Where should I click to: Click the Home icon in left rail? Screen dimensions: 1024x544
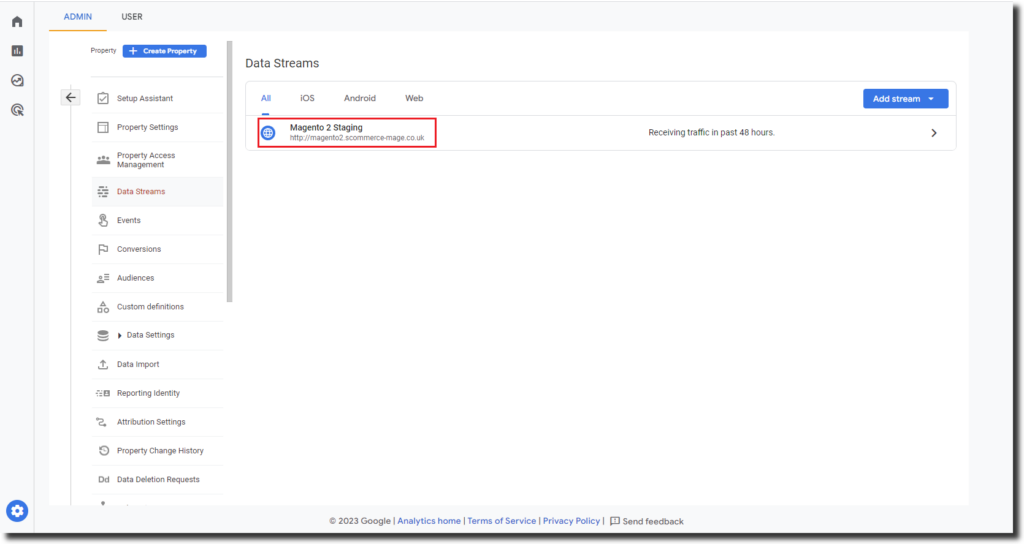[x=17, y=21]
